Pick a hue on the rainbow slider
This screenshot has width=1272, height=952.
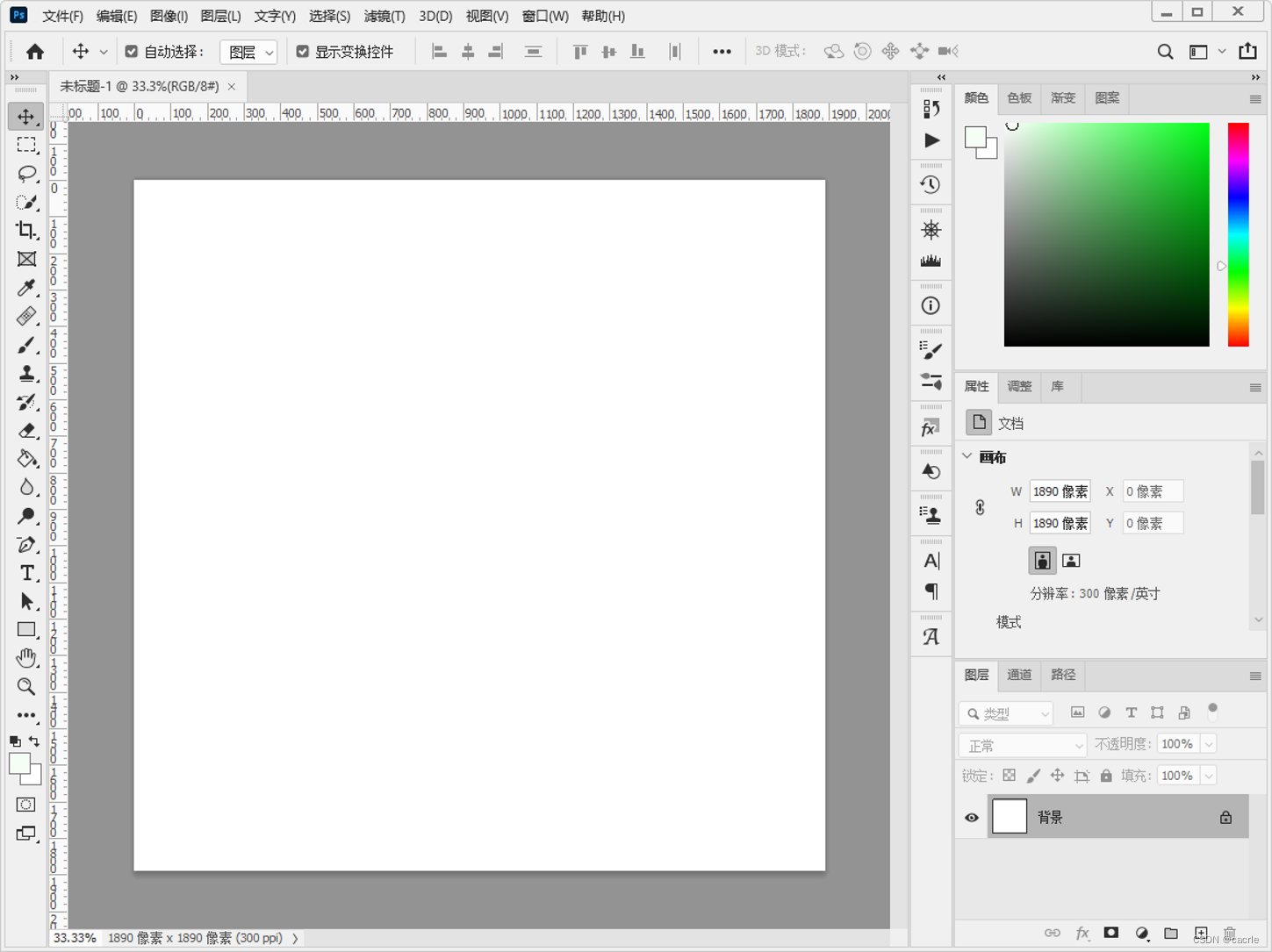1239,234
